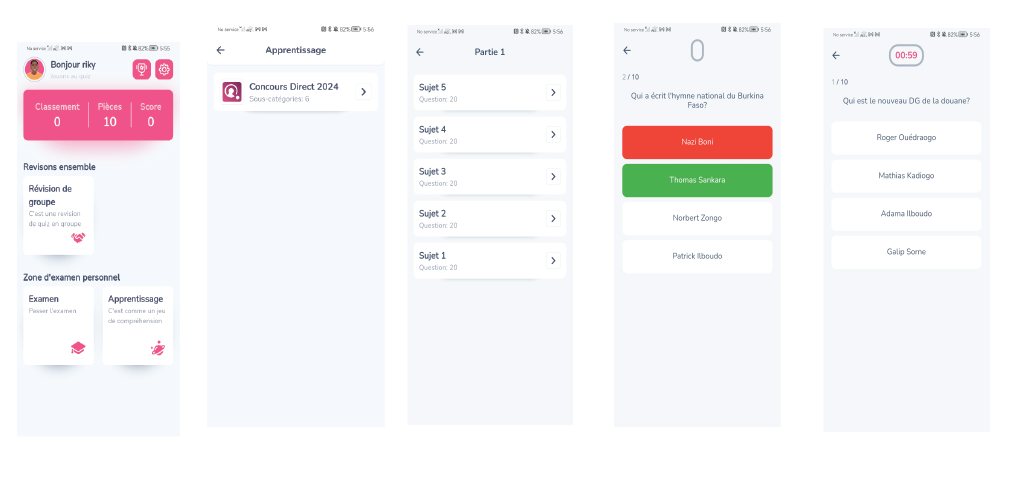Choose the Mathias Kadiogo answer
Image resolution: width=1024 pixels, height=500 pixels.
tap(906, 176)
